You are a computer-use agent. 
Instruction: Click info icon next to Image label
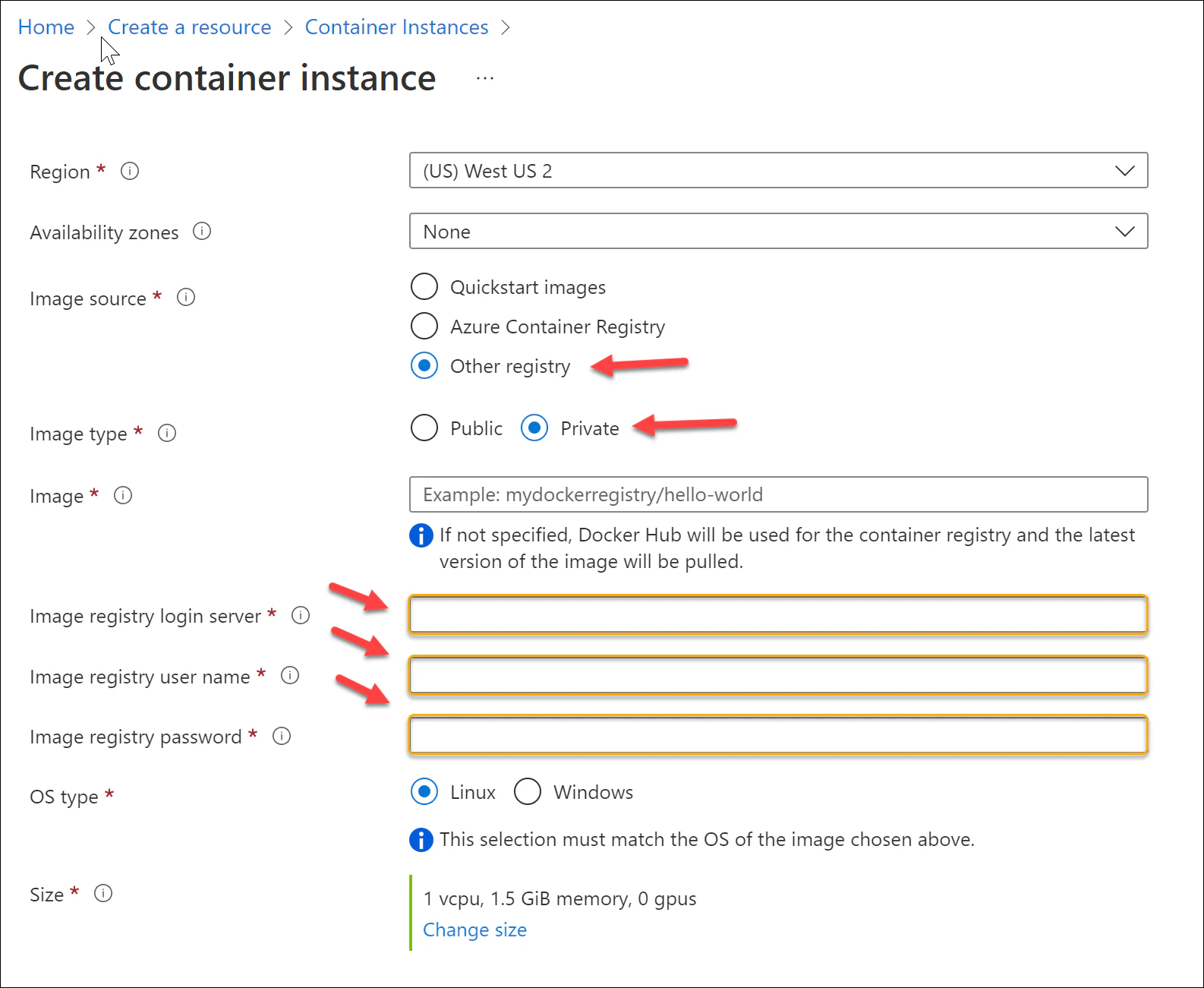coord(123,496)
